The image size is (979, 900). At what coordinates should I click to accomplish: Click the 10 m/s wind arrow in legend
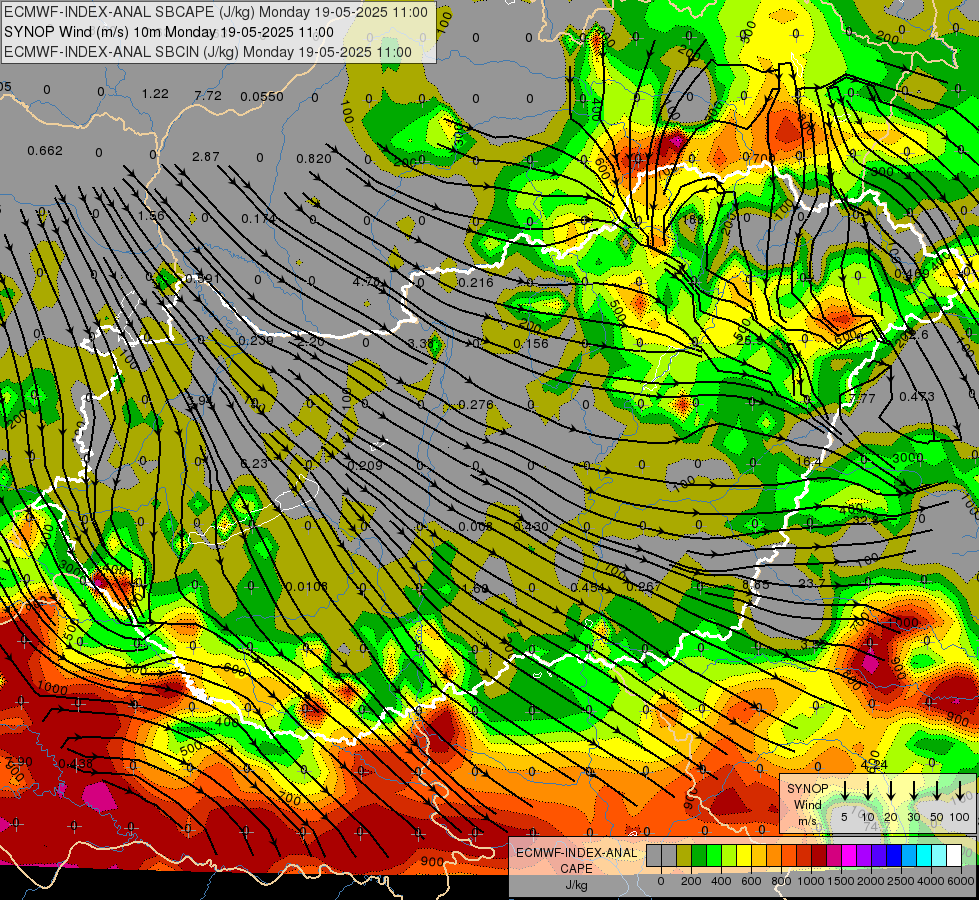[x=867, y=791]
